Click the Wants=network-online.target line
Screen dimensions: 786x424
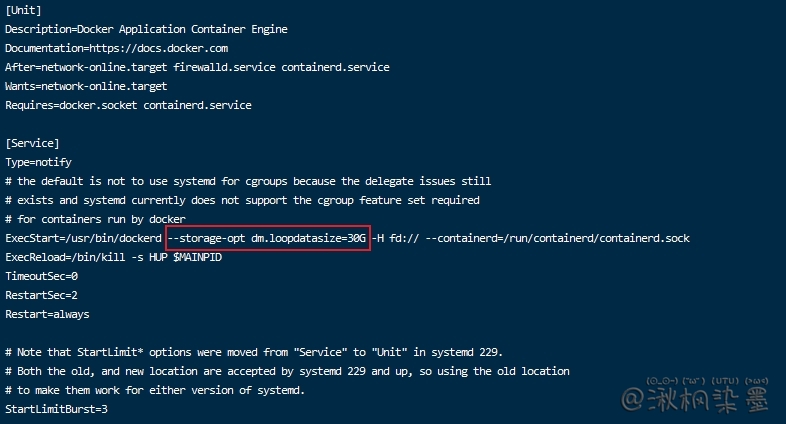pyautogui.click(x=86, y=86)
